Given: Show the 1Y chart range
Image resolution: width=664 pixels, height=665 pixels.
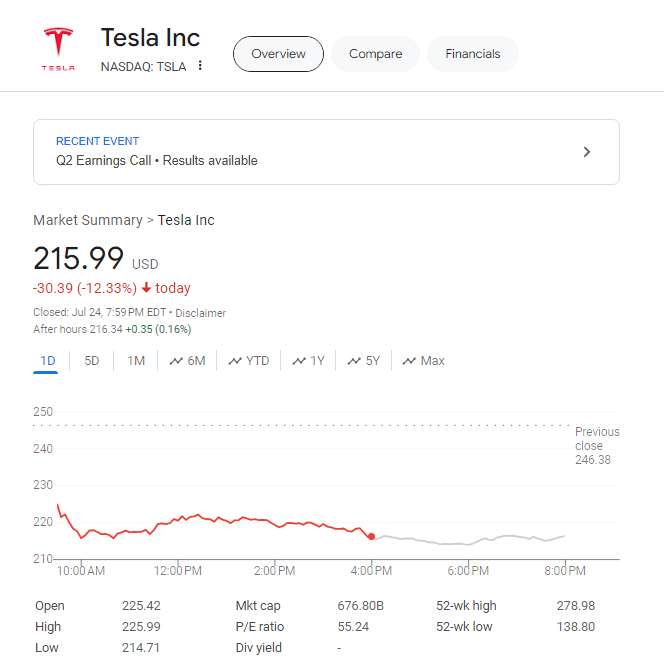Looking at the screenshot, I should (309, 361).
